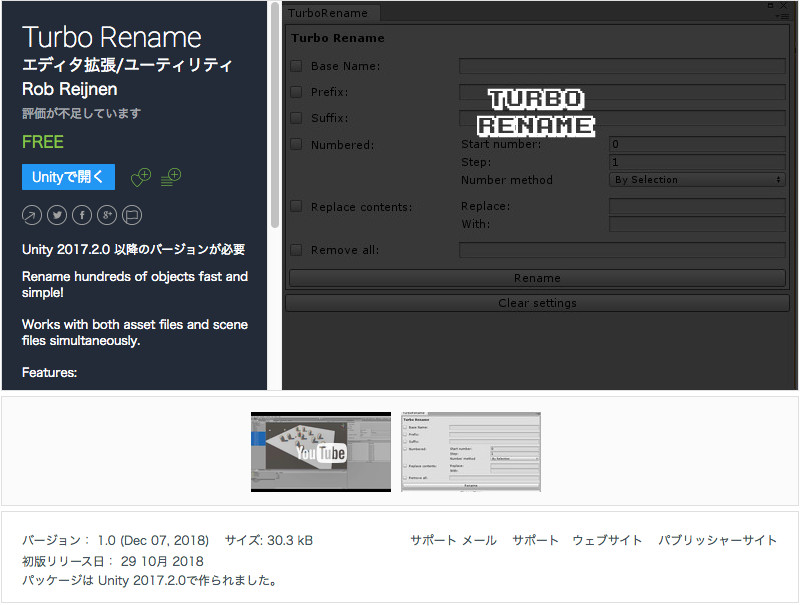Click the Start number field
Screen dimensions: 801x605
point(697,144)
